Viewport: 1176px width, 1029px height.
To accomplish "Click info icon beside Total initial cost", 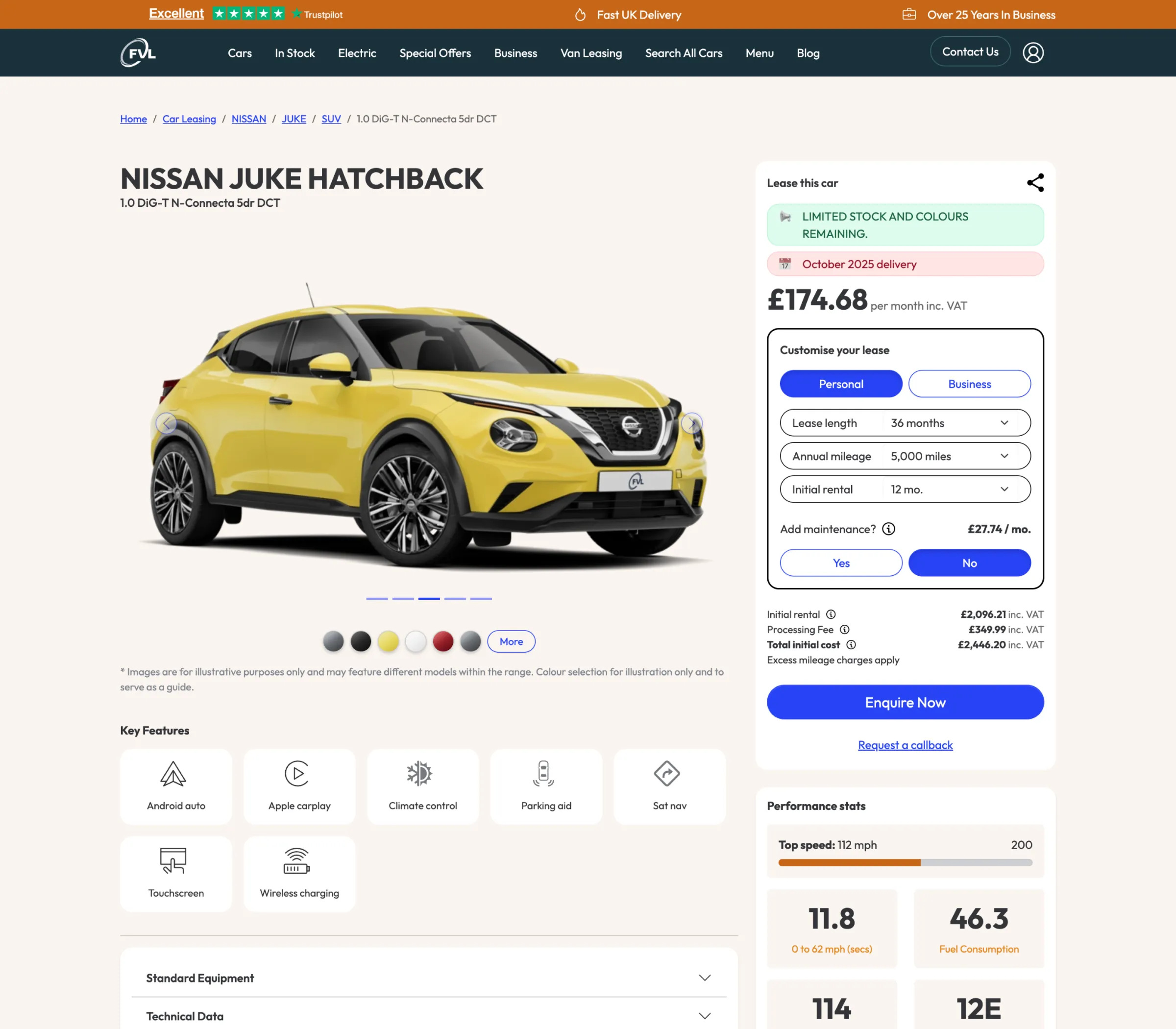I will click(x=851, y=645).
